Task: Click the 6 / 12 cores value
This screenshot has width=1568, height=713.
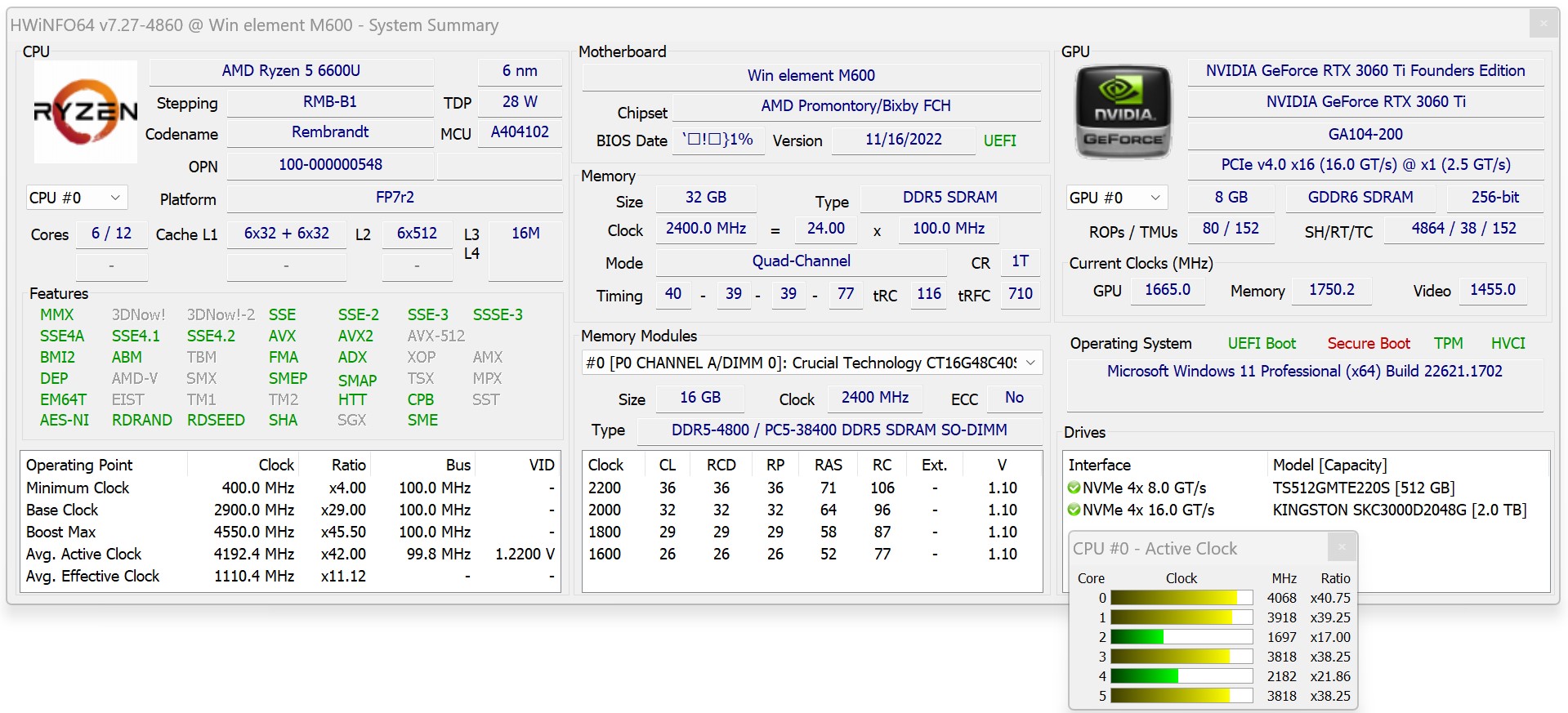Action: pyautogui.click(x=112, y=234)
